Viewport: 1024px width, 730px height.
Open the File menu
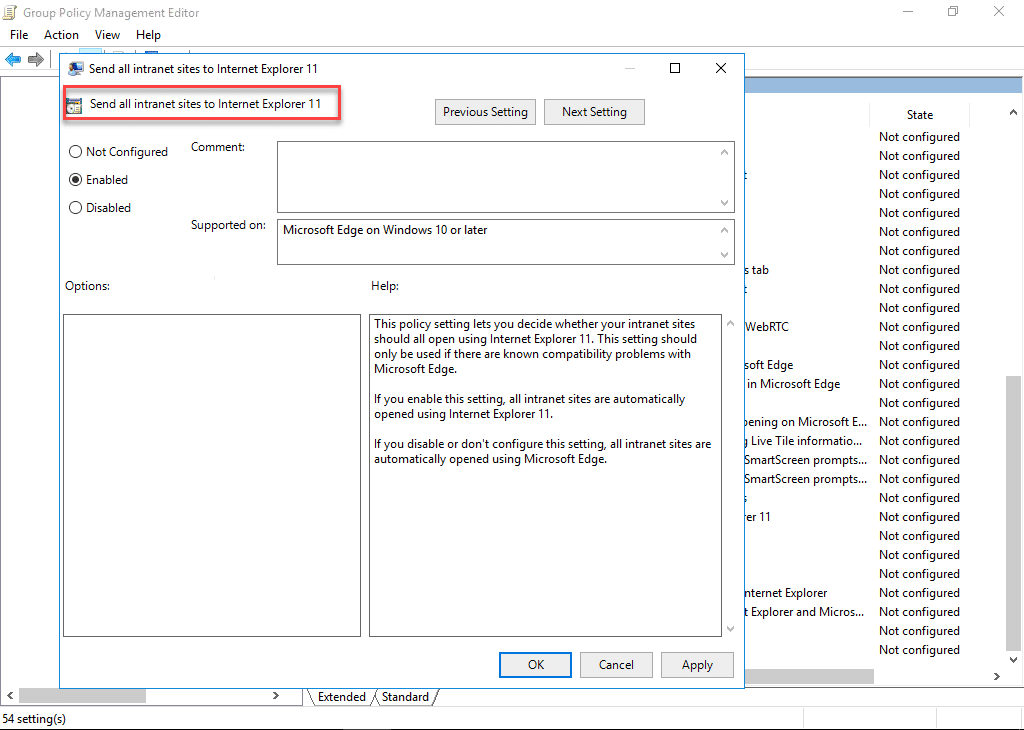click(x=19, y=35)
